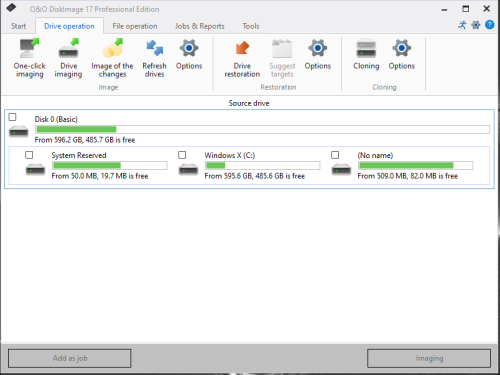Check the System Reserved partition checkbox
500x375 pixels.
29,155
